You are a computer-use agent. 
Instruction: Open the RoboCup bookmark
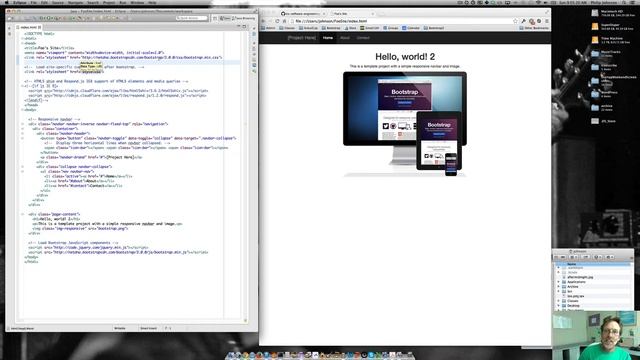308,28
